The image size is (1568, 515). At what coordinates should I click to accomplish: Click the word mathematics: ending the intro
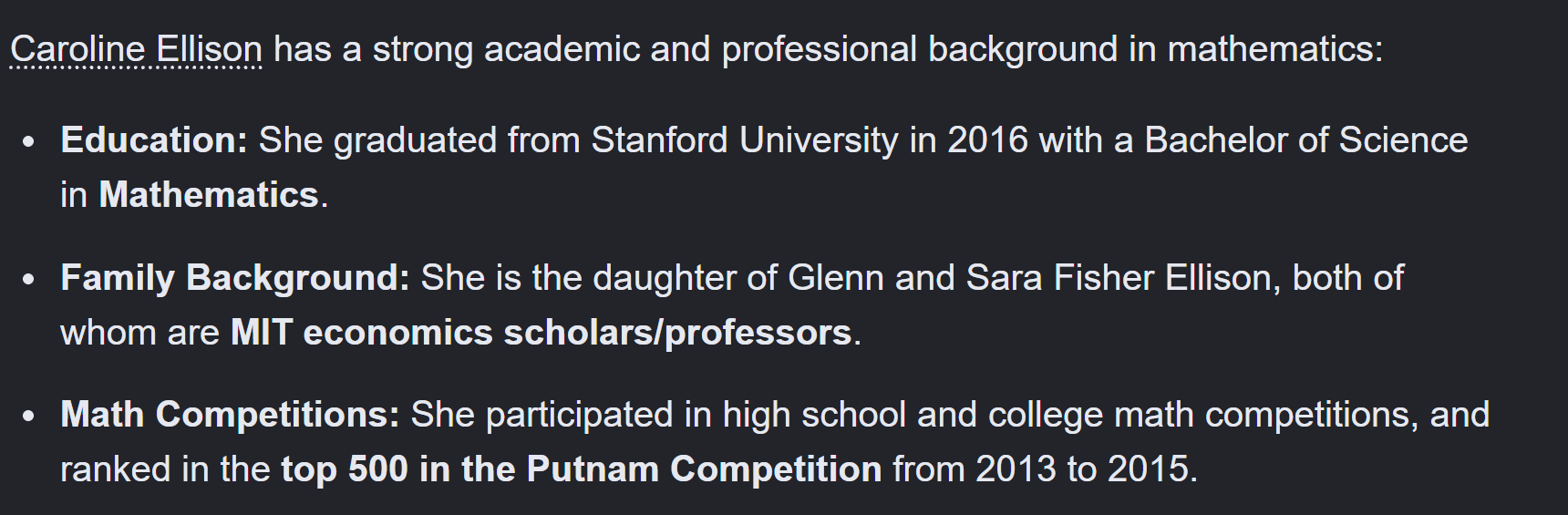(x=1275, y=49)
